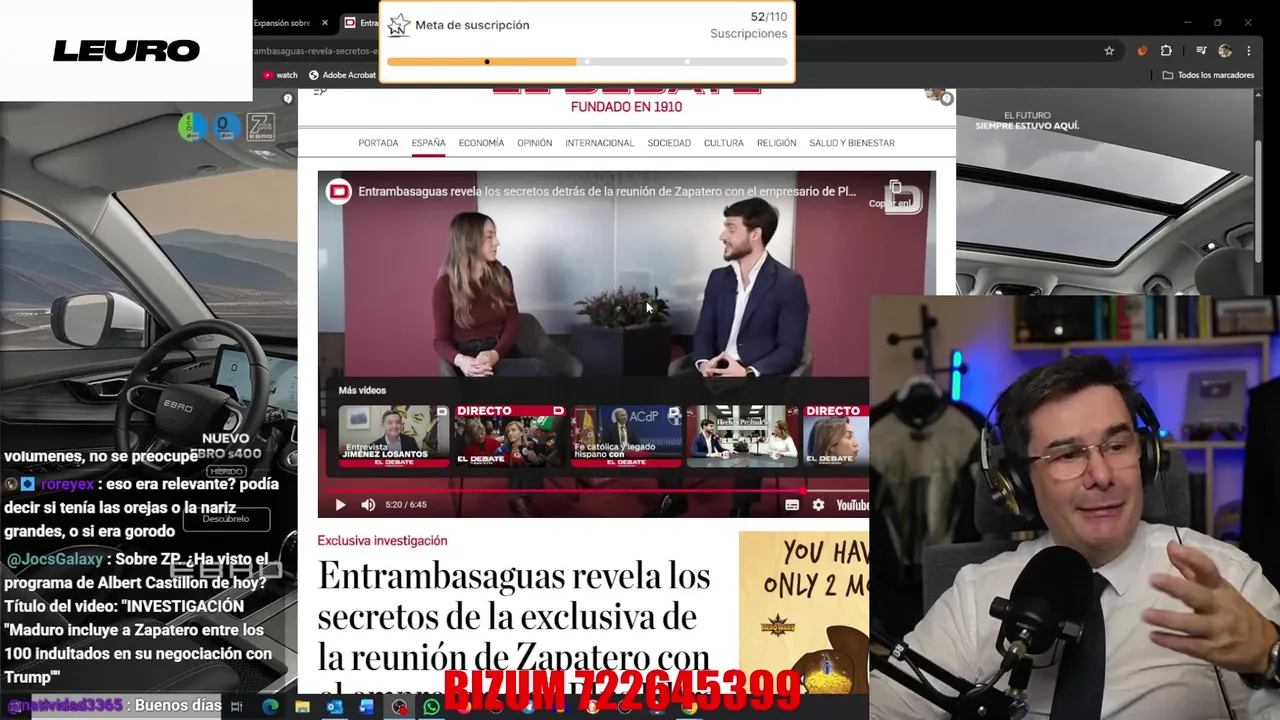The height and width of the screenshot is (720, 1280).
Task: Open the media control icon in Chrome toolbar
Action: [x=1201, y=51]
